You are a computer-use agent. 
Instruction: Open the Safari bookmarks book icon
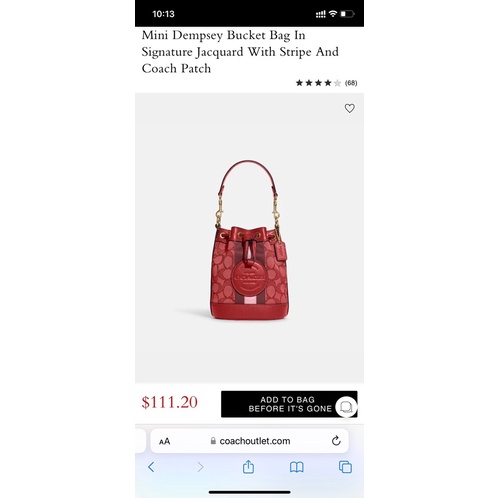click(x=297, y=467)
